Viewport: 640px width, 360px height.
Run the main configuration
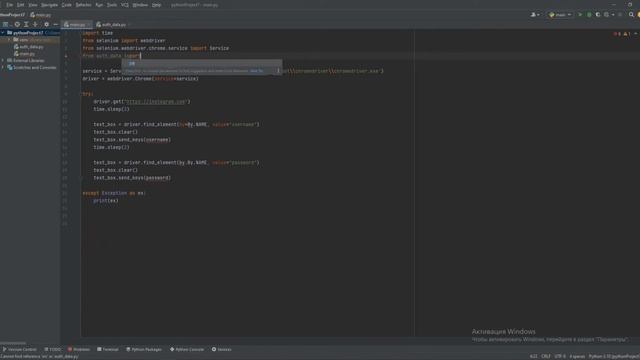(x=580, y=15)
